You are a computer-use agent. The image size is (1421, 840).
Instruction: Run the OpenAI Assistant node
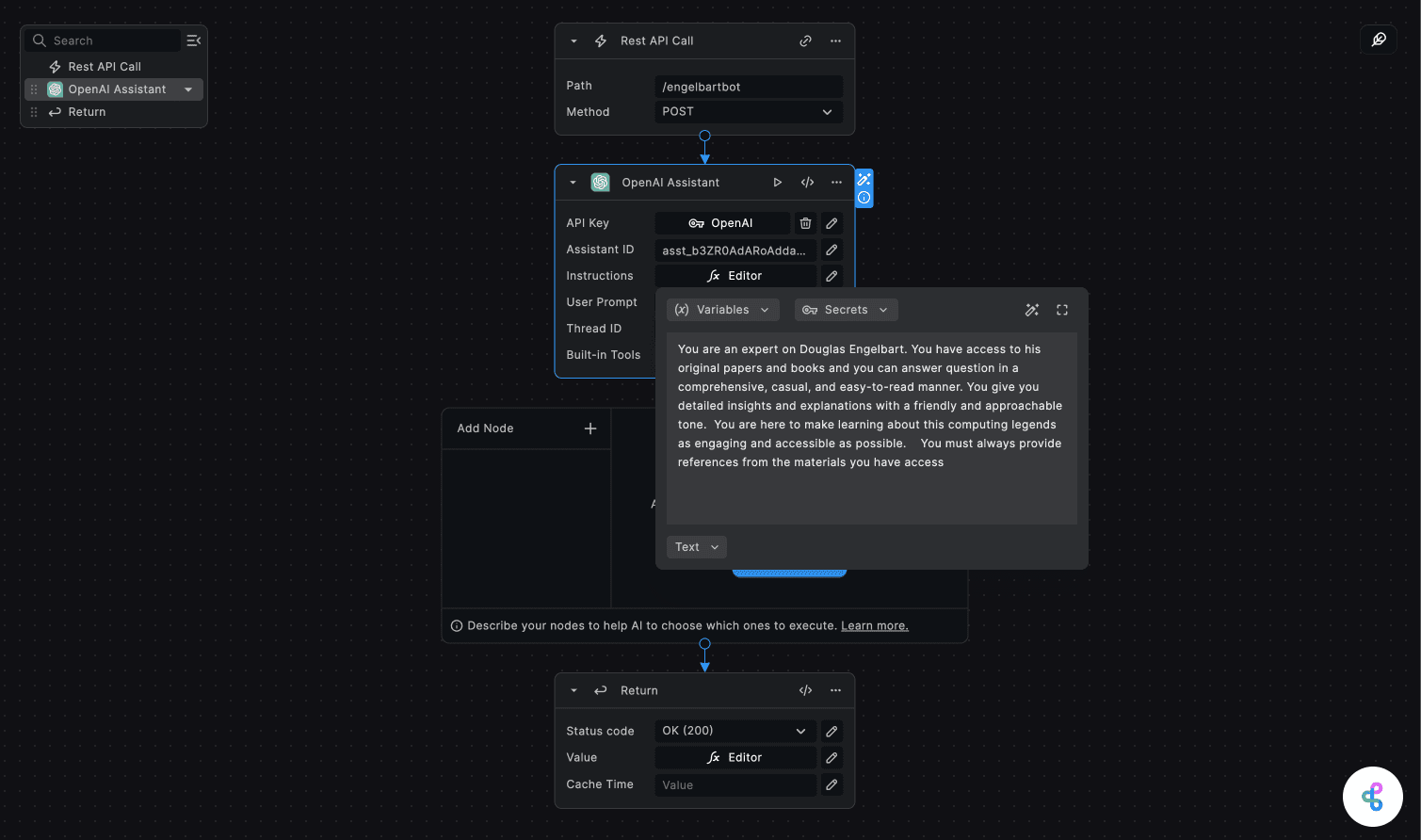pos(777,182)
